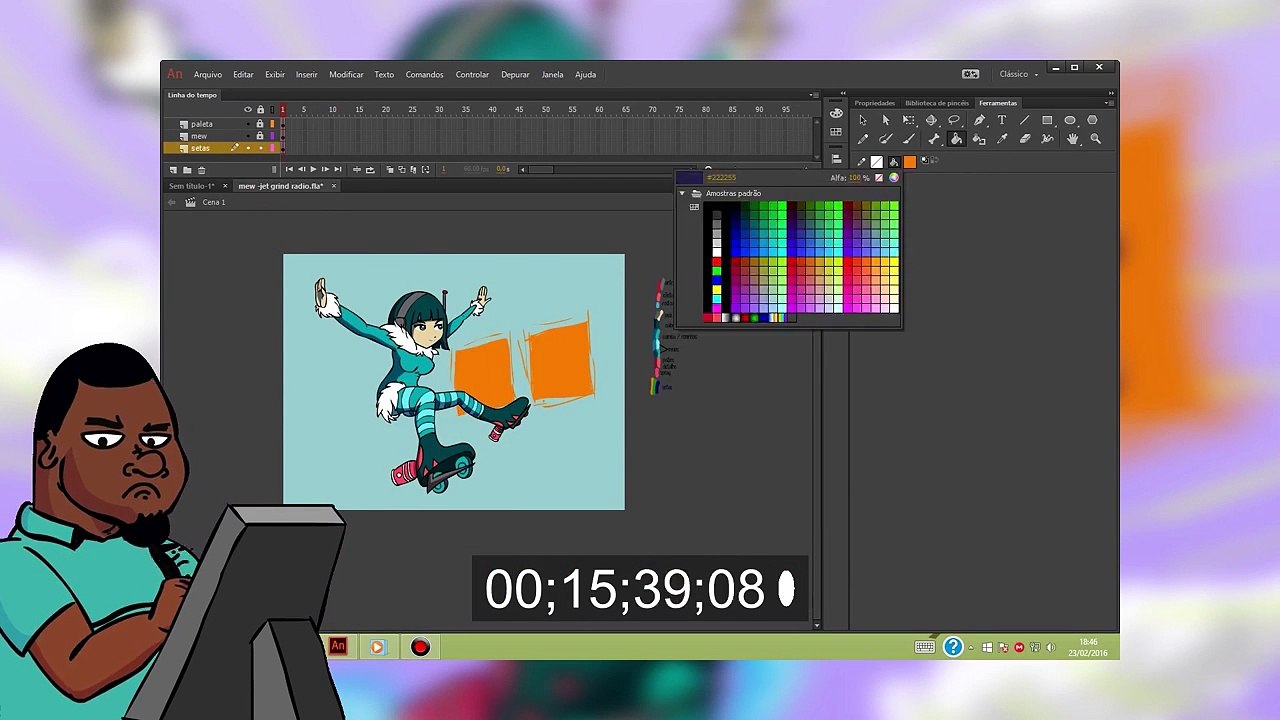Expand the icon dock double-arrow
1280x720 pixels.
[x=843, y=93]
